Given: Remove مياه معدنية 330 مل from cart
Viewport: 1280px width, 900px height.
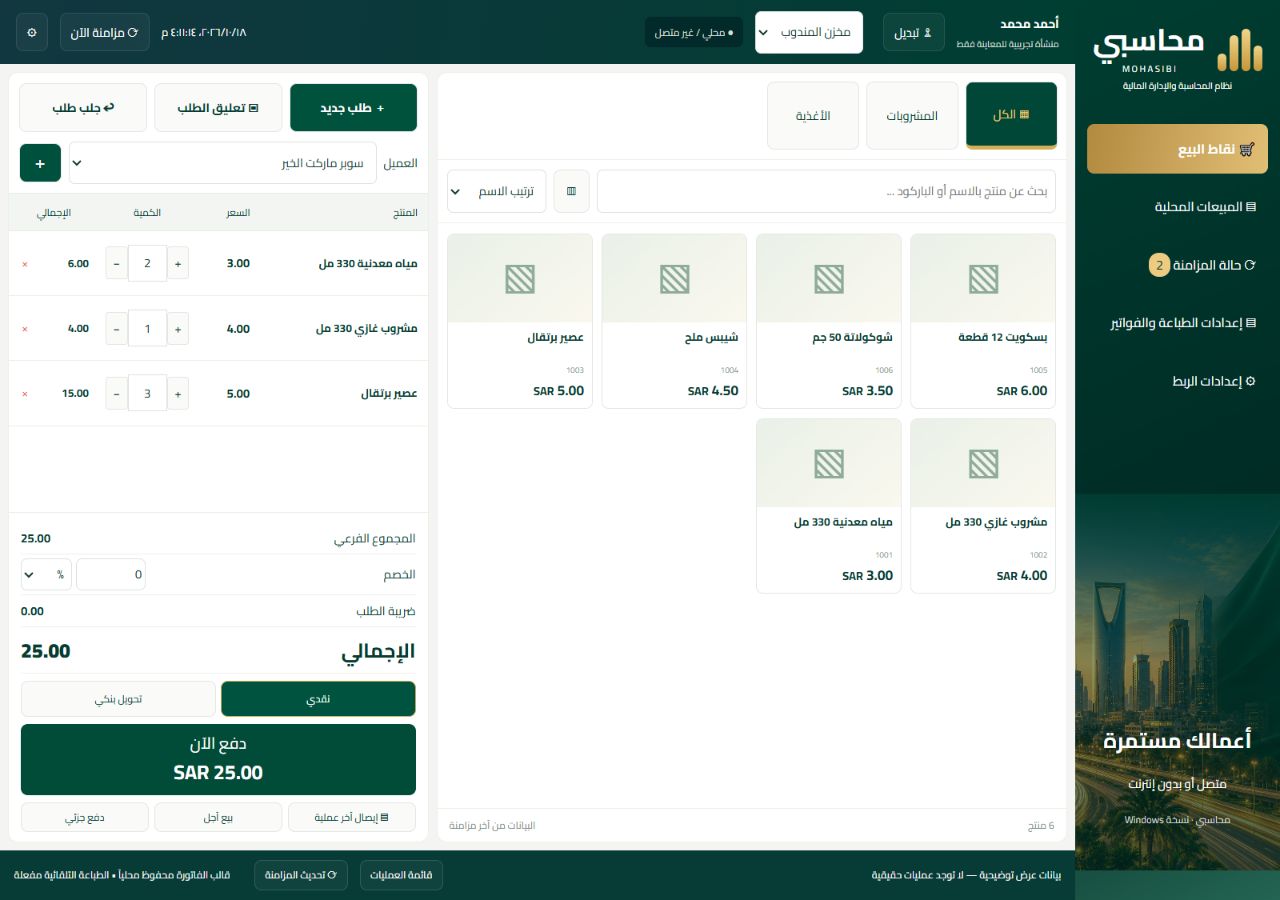Looking at the screenshot, I should click(x=25, y=264).
